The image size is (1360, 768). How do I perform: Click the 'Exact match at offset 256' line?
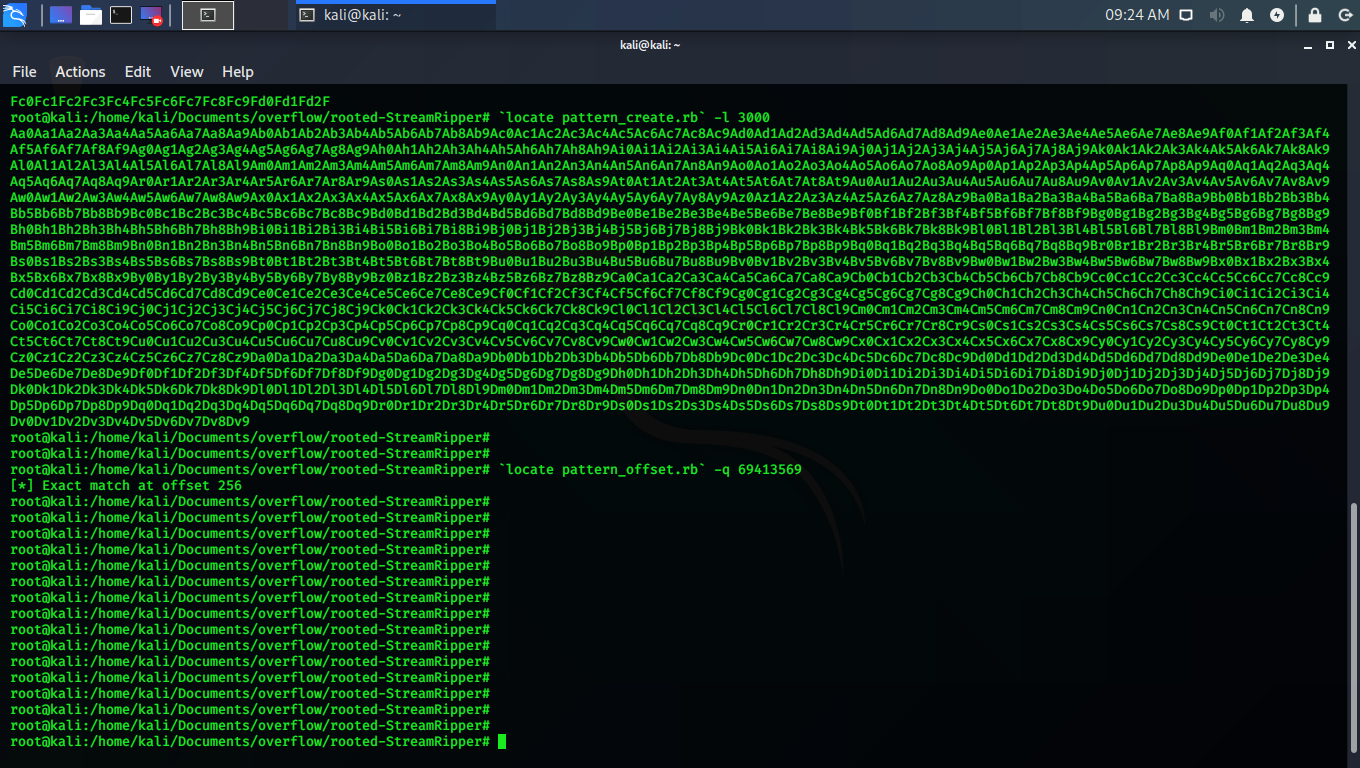(126, 485)
